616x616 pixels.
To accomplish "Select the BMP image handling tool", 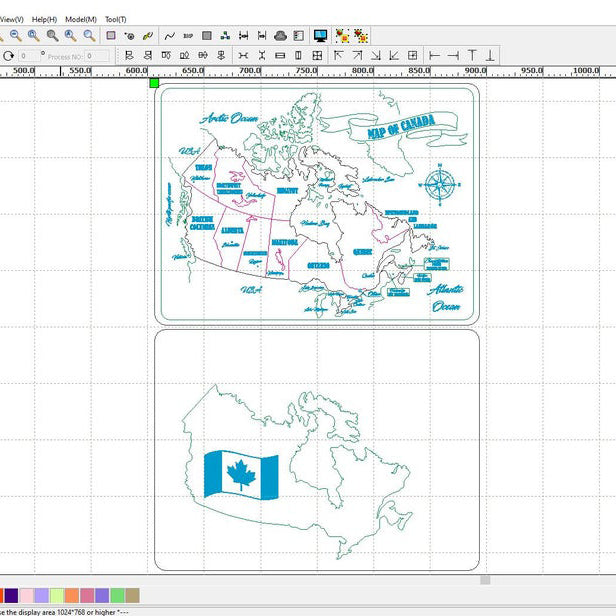I will [188, 35].
